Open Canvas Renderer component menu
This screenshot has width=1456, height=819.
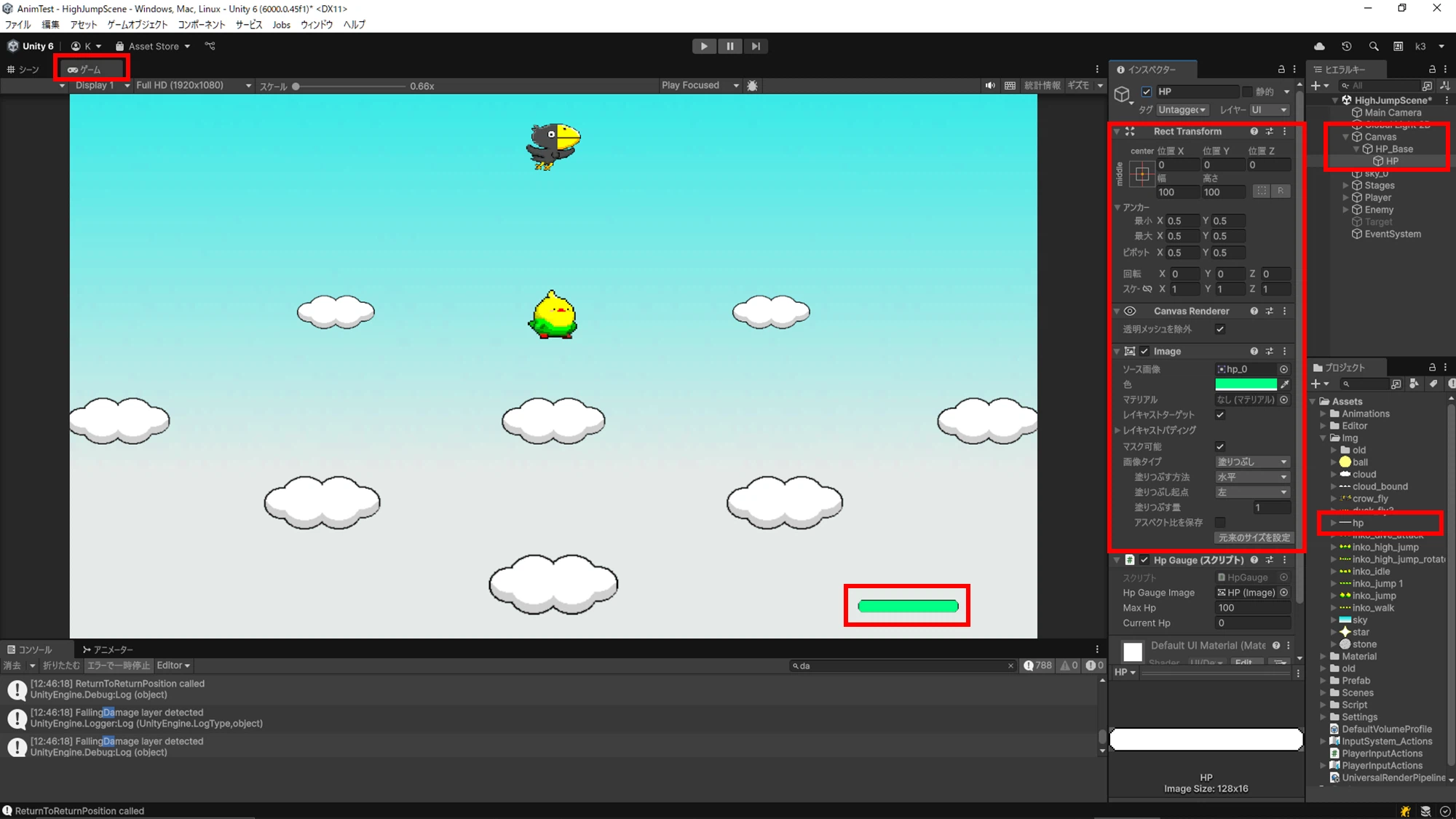(x=1285, y=311)
